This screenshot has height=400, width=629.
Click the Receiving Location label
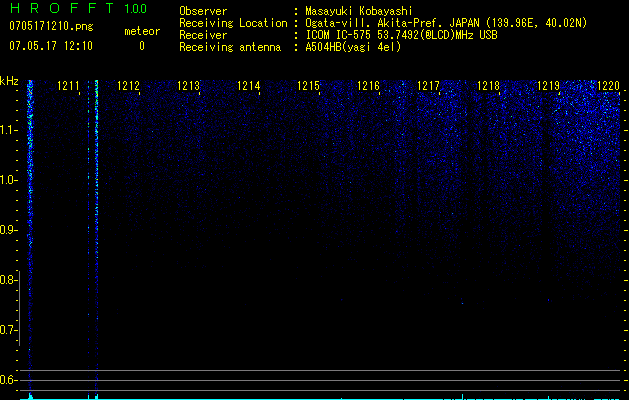(233, 23)
